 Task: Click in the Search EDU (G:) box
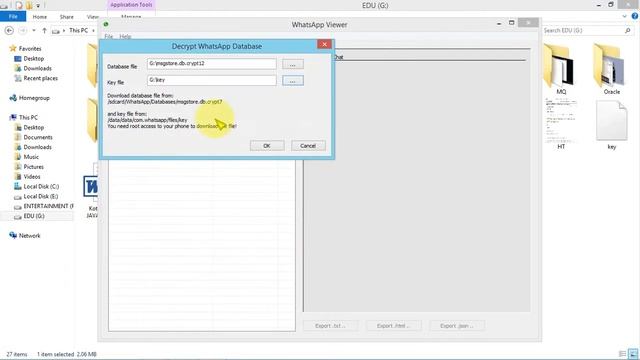tap(583, 31)
